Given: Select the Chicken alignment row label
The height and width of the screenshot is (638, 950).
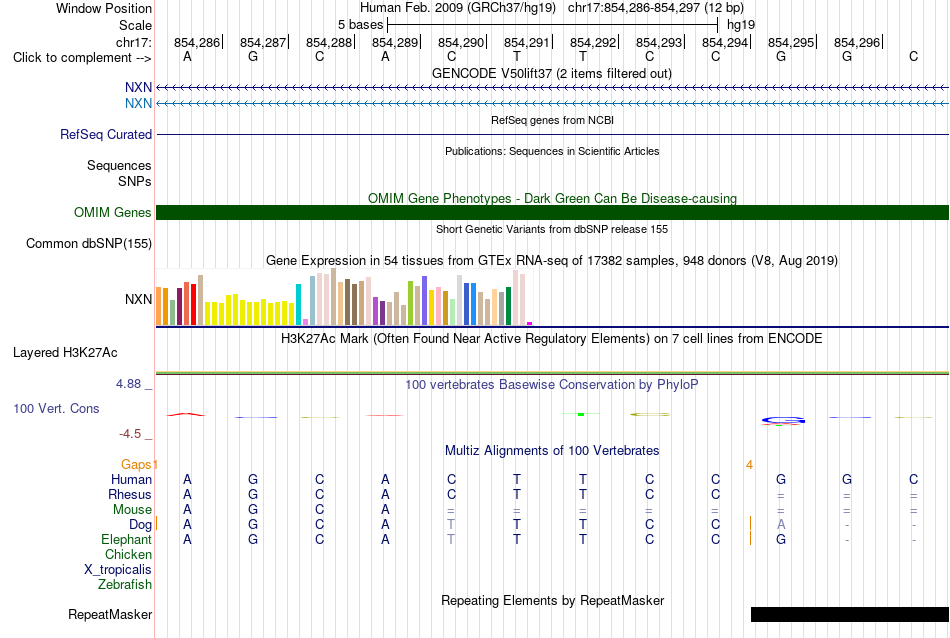Looking at the screenshot, I should point(128,554).
